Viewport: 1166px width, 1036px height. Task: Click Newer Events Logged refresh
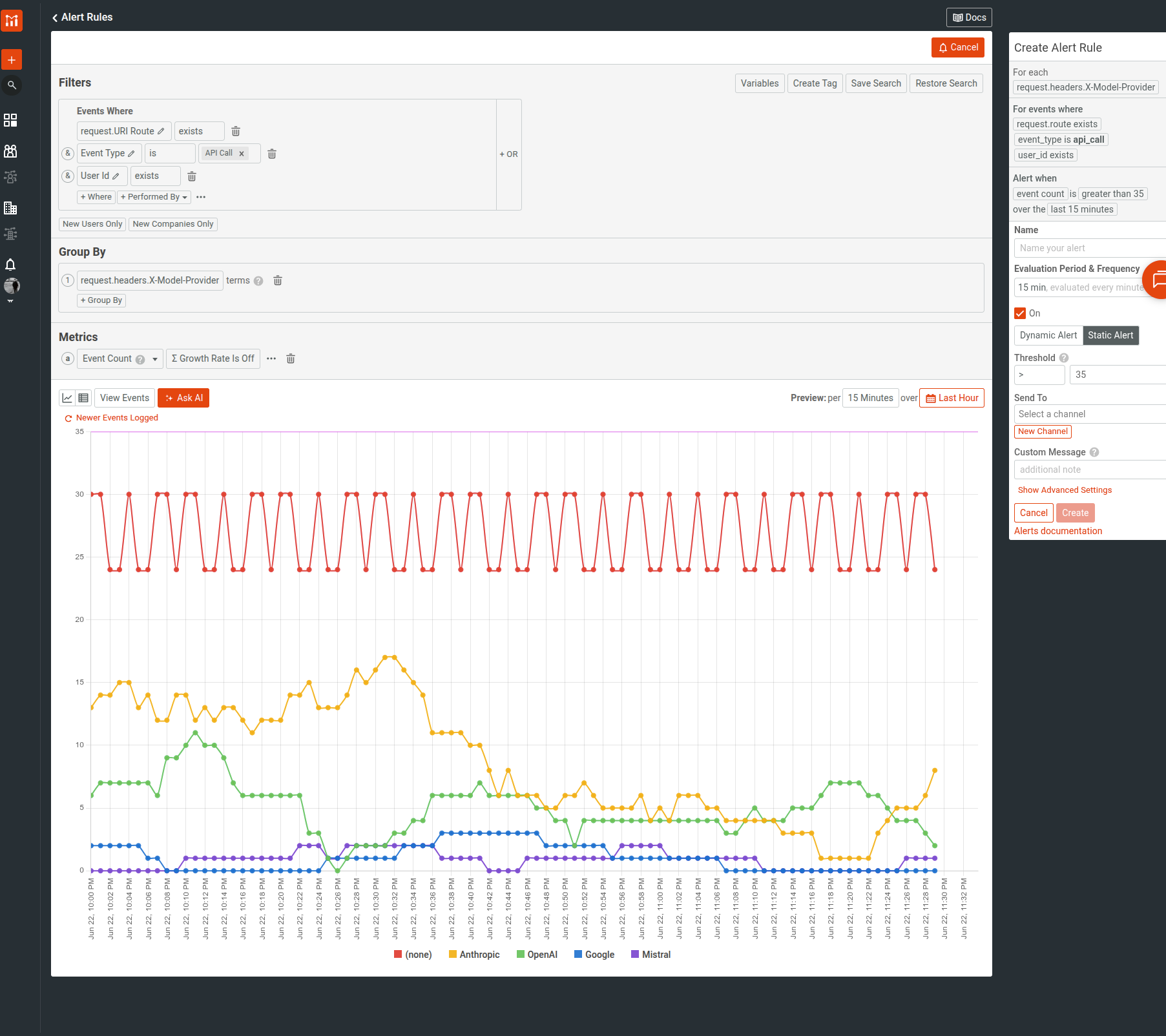tap(111, 418)
